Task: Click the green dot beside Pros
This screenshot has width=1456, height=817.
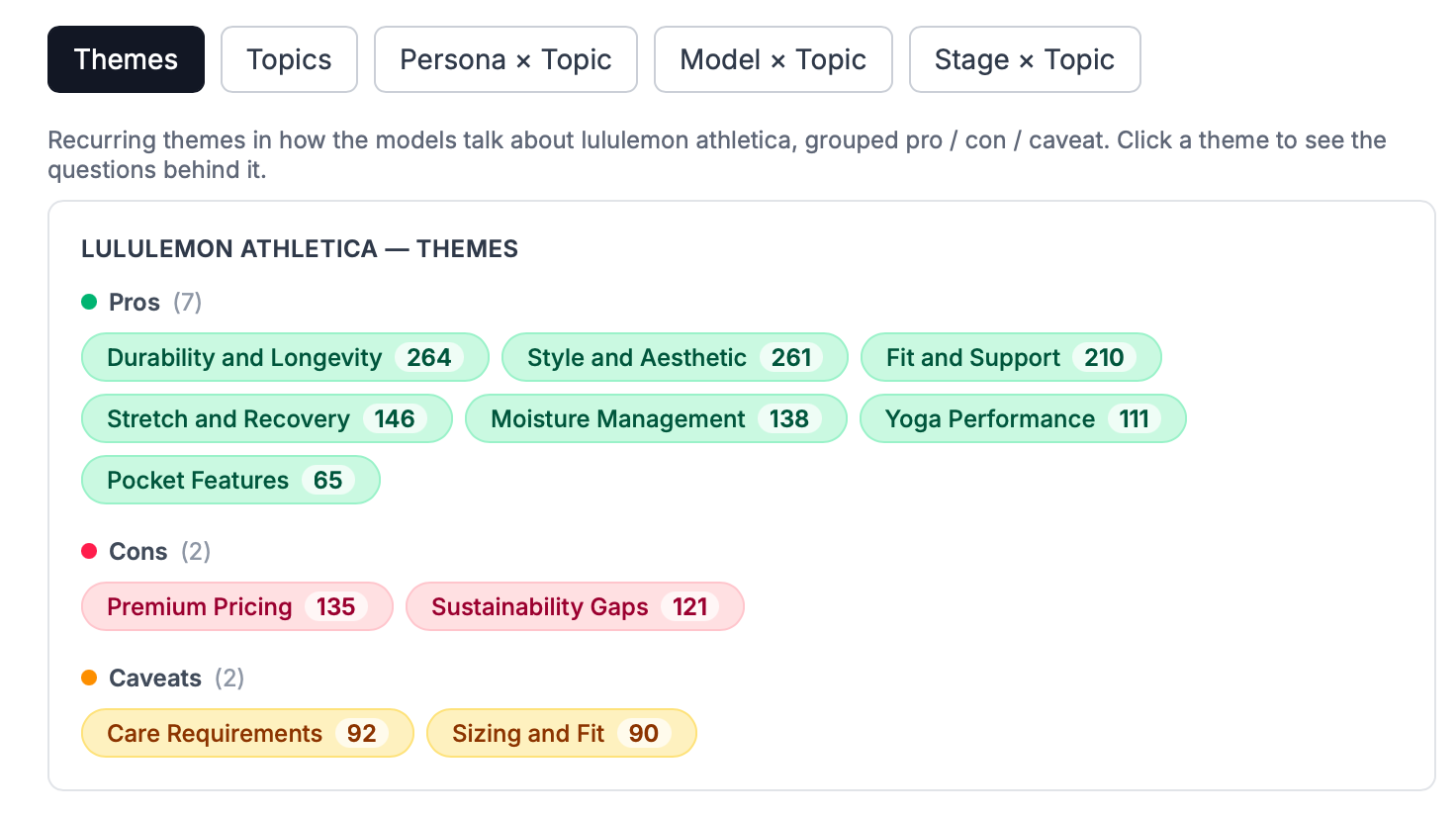Action: point(89,302)
